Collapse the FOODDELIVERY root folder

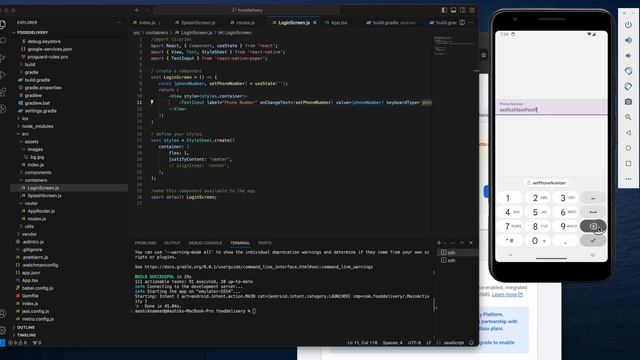pos(33,33)
